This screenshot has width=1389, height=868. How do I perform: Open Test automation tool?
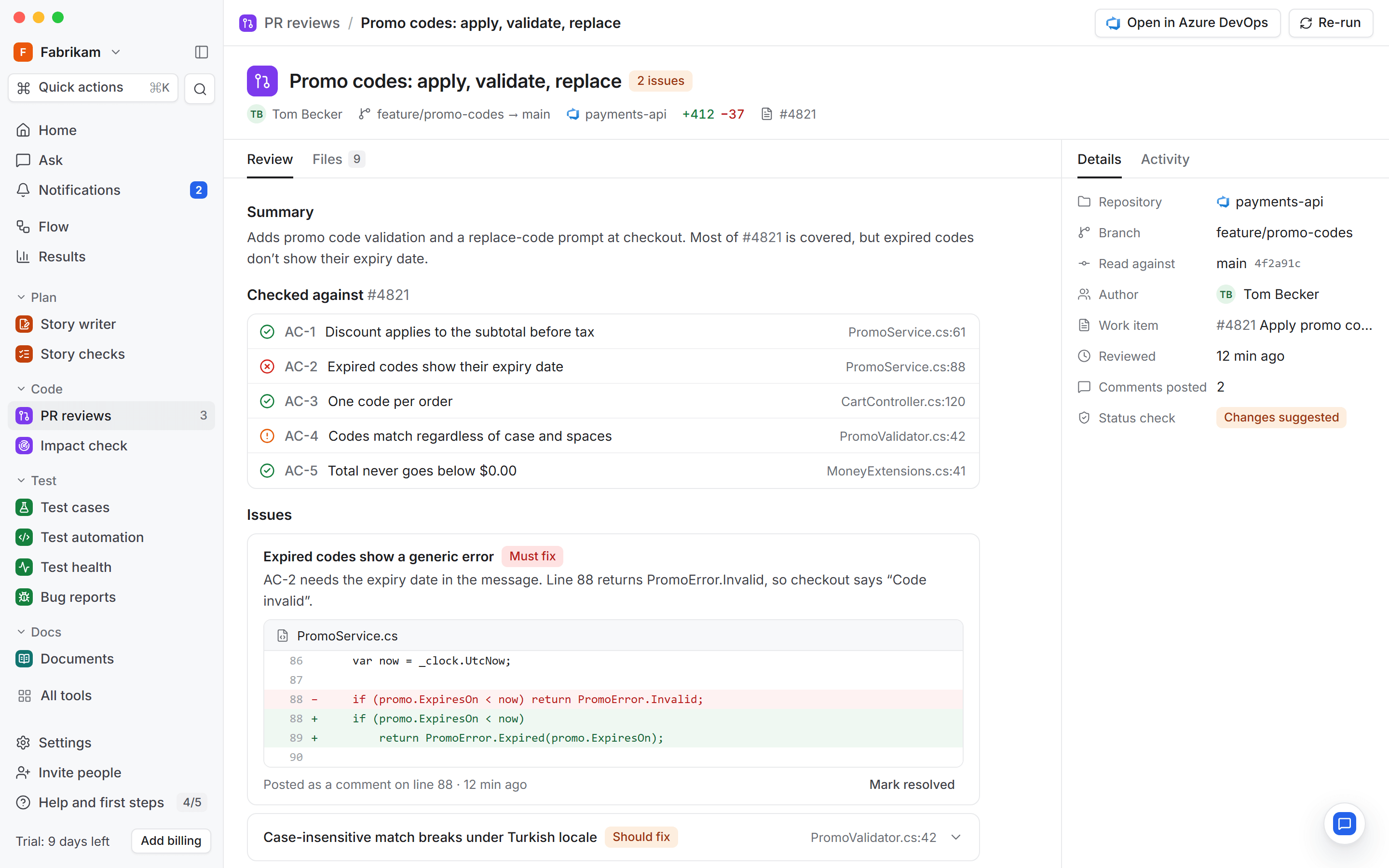point(111,537)
